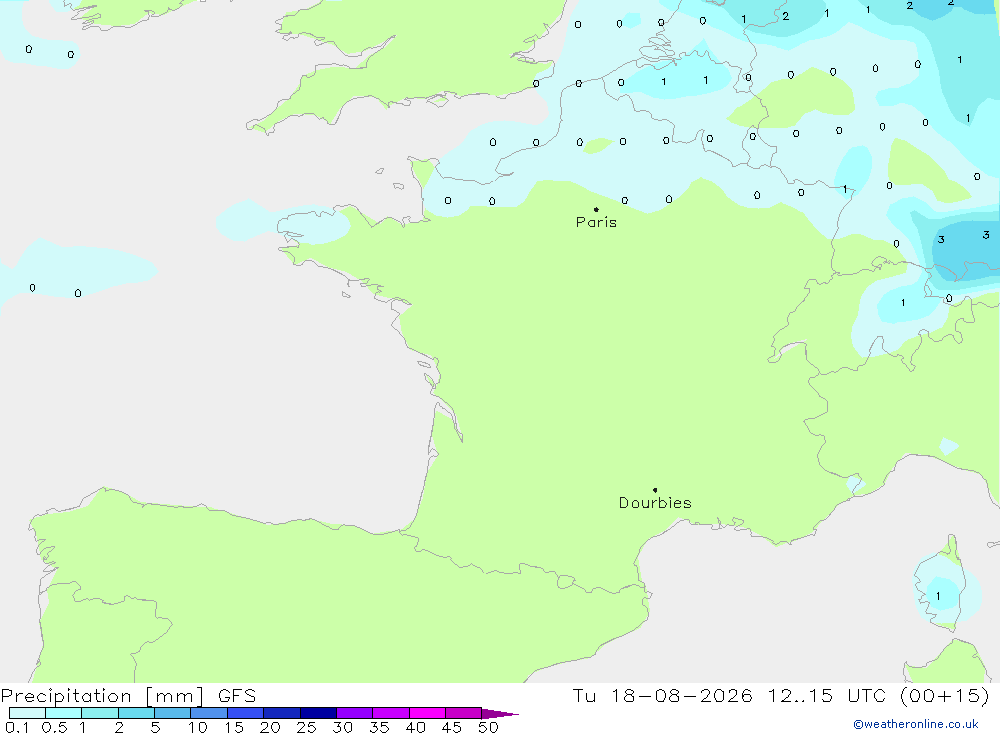Pick the 5–10 mm legend swatch
The height and width of the screenshot is (733, 1000).
(173, 713)
